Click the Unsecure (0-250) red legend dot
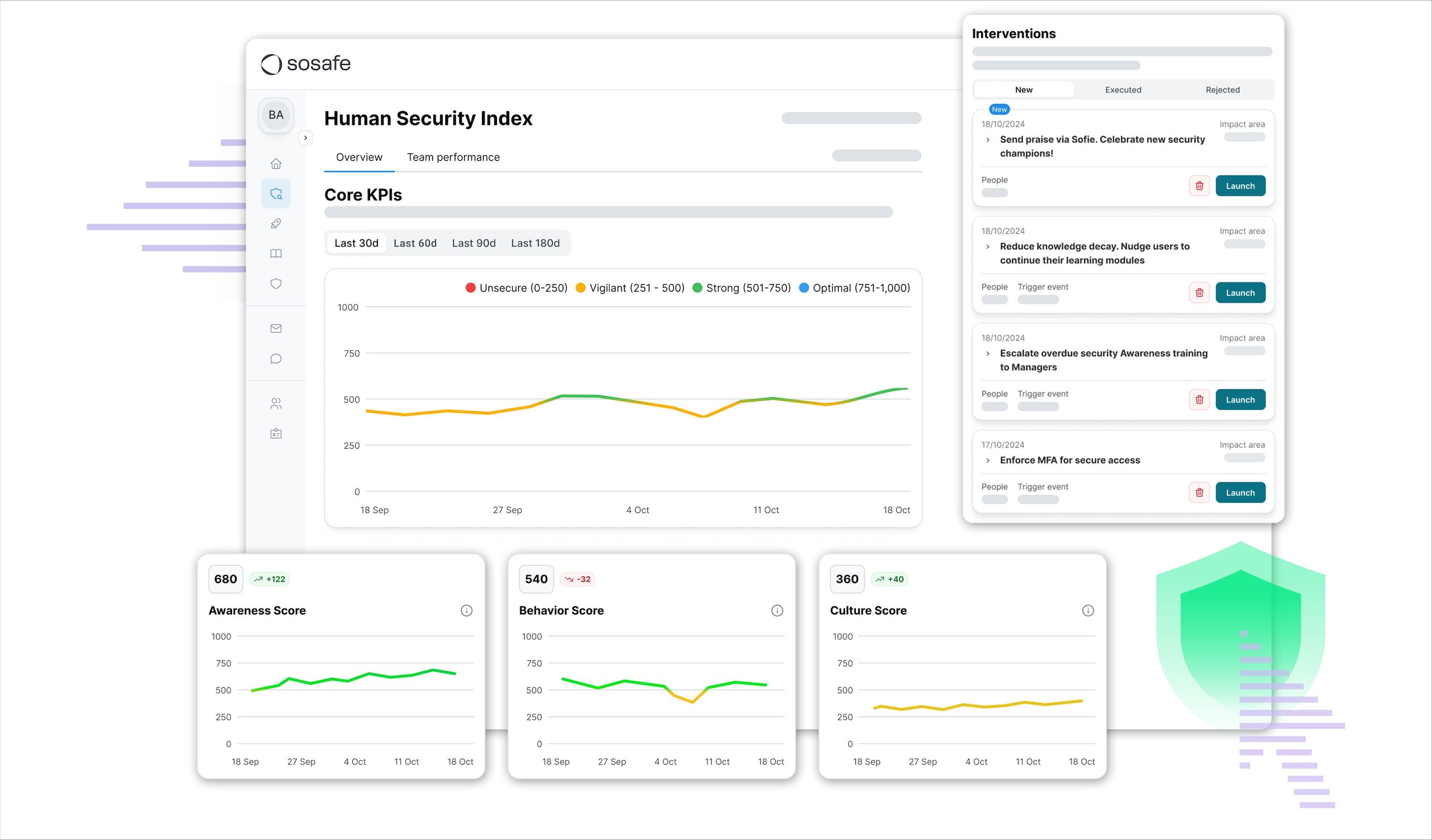Screen dimensions: 1432x840 click(x=470, y=288)
